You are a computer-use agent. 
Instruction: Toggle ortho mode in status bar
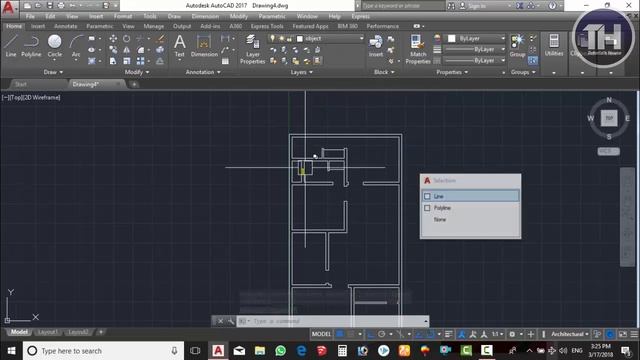coord(371,334)
